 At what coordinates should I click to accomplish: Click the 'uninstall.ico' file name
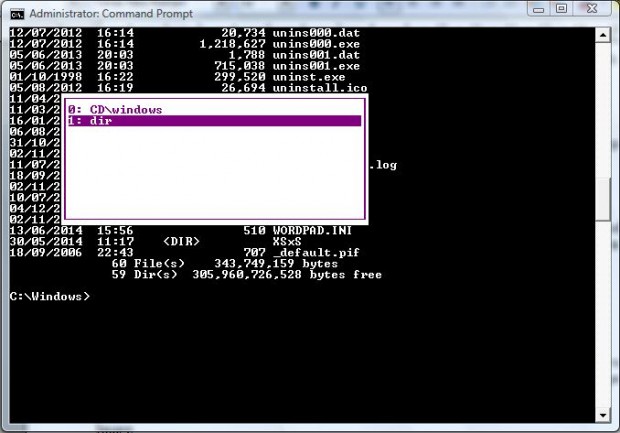(x=320, y=88)
